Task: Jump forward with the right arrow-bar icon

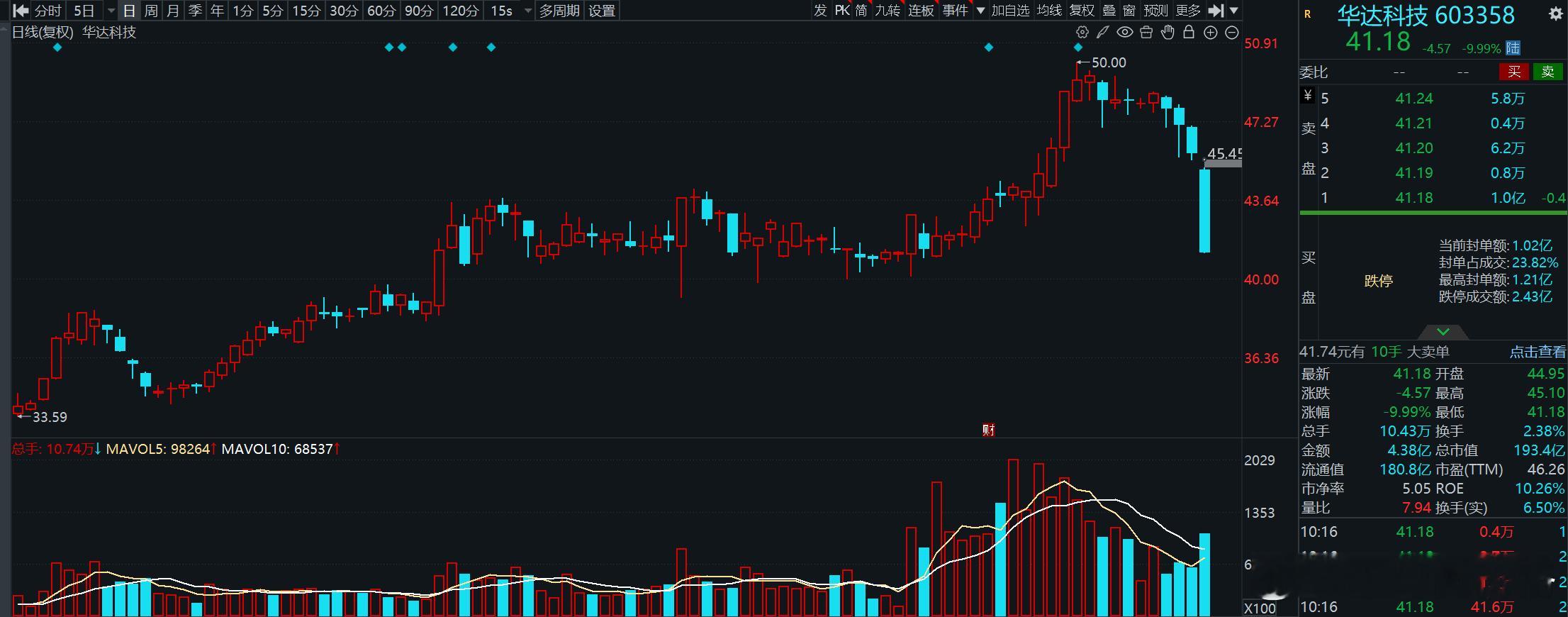Action: [x=1216, y=11]
